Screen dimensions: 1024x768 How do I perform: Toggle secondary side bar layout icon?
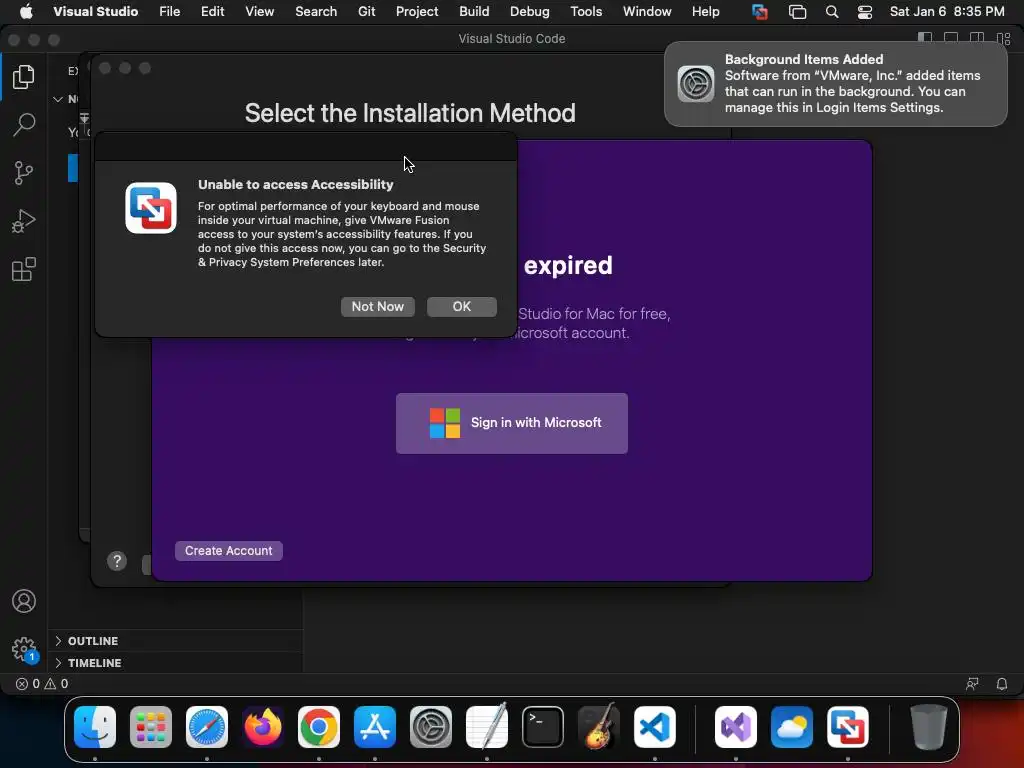pyautogui.click(x=977, y=39)
